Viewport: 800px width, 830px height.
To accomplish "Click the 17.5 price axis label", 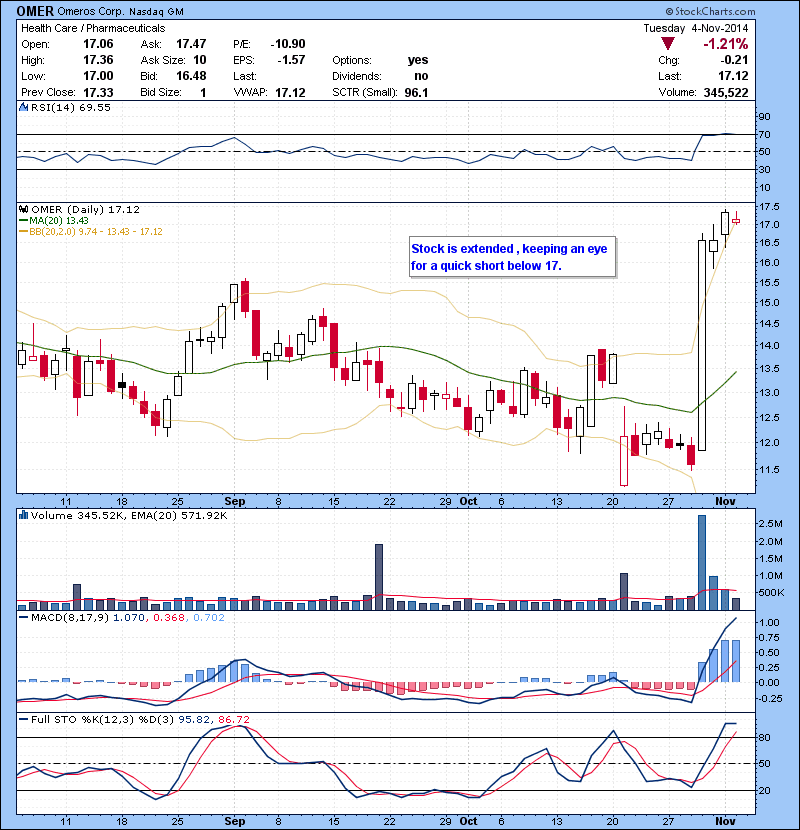I will point(769,206).
